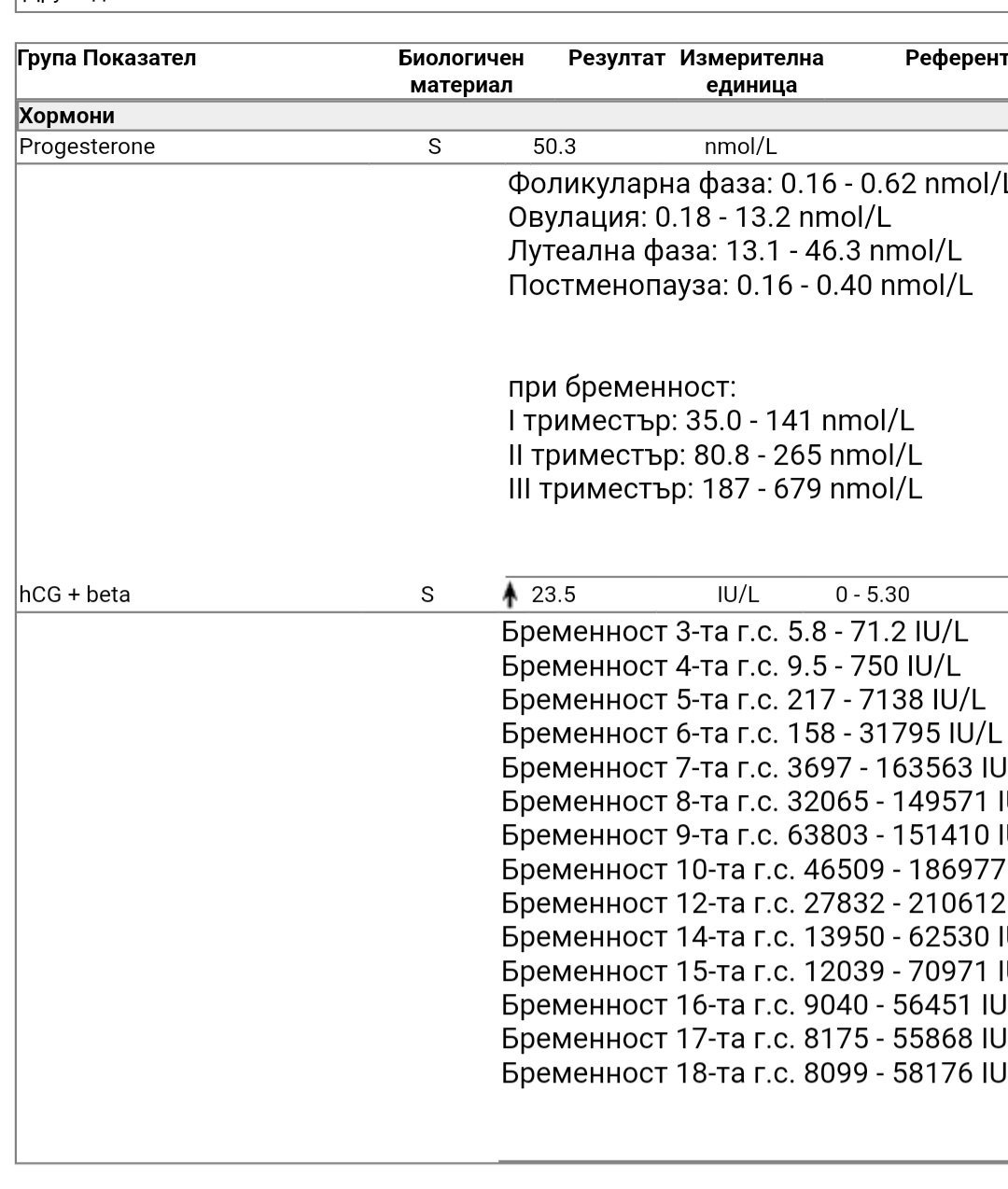Click the Биологичен материал column header
Image resolution: width=1008 pixels, height=1189 pixels.
pyautogui.click(x=461, y=71)
